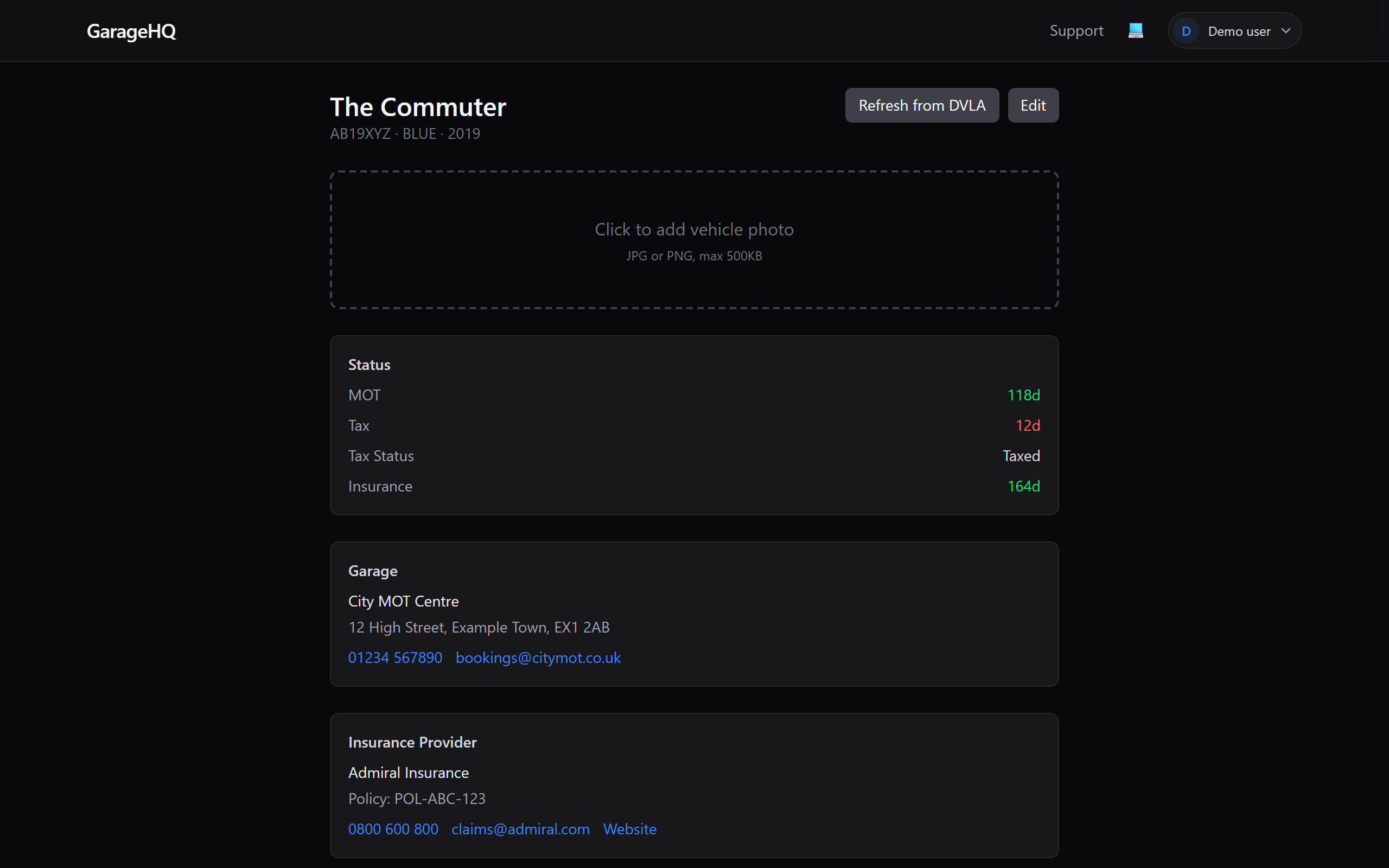Open the Demo user dropdown menu

pos(1286,30)
